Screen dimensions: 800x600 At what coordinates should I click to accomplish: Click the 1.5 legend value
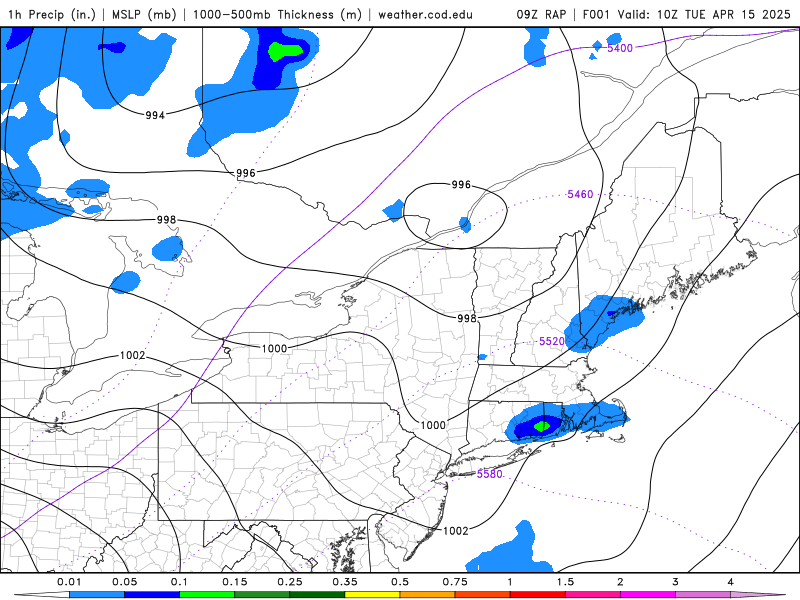[x=565, y=582]
